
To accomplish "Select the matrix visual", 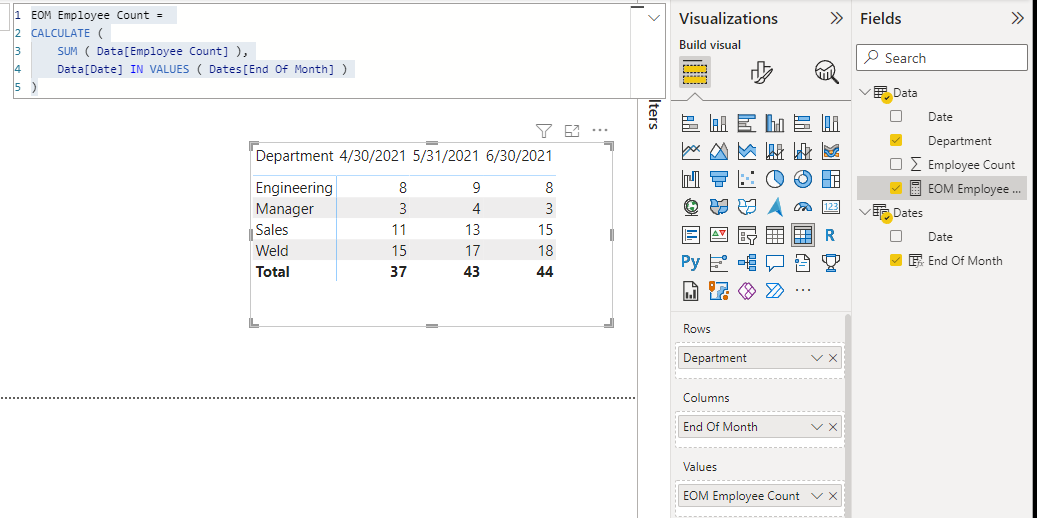I will click(x=802, y=235).
